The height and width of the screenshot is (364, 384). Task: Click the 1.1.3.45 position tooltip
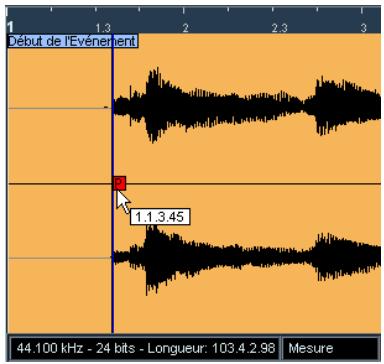click(x=160, y=217)
